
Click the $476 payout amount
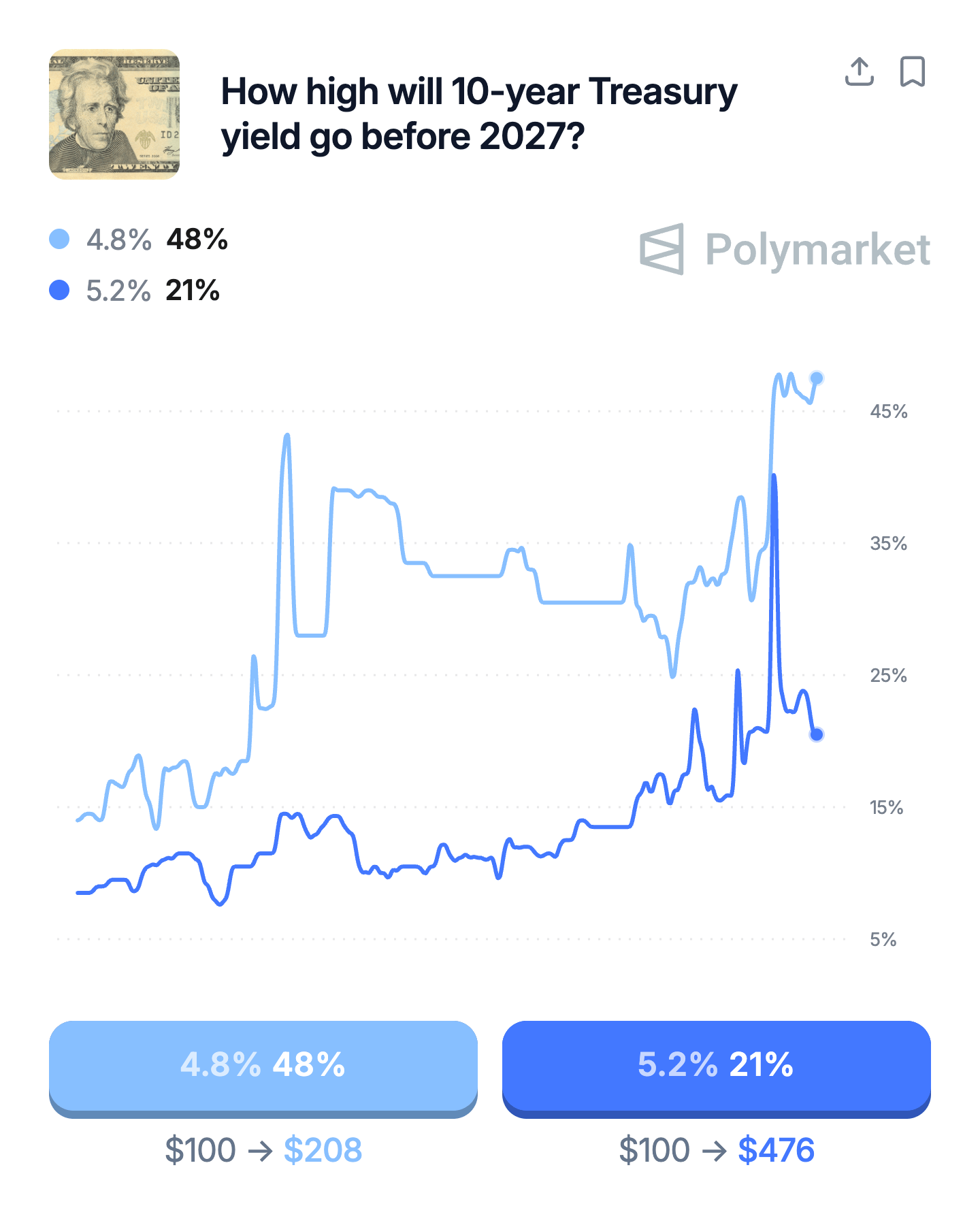(776, 1150)
